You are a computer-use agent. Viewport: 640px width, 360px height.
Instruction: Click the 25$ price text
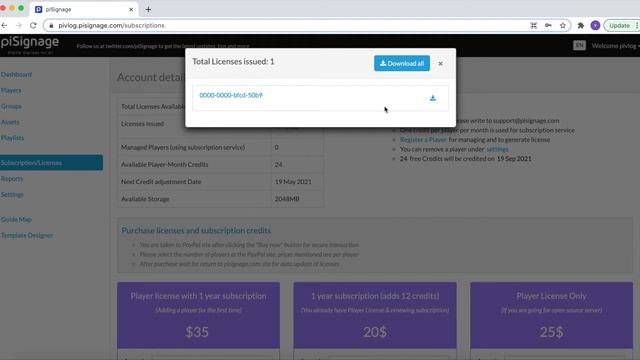click(551, 332)
